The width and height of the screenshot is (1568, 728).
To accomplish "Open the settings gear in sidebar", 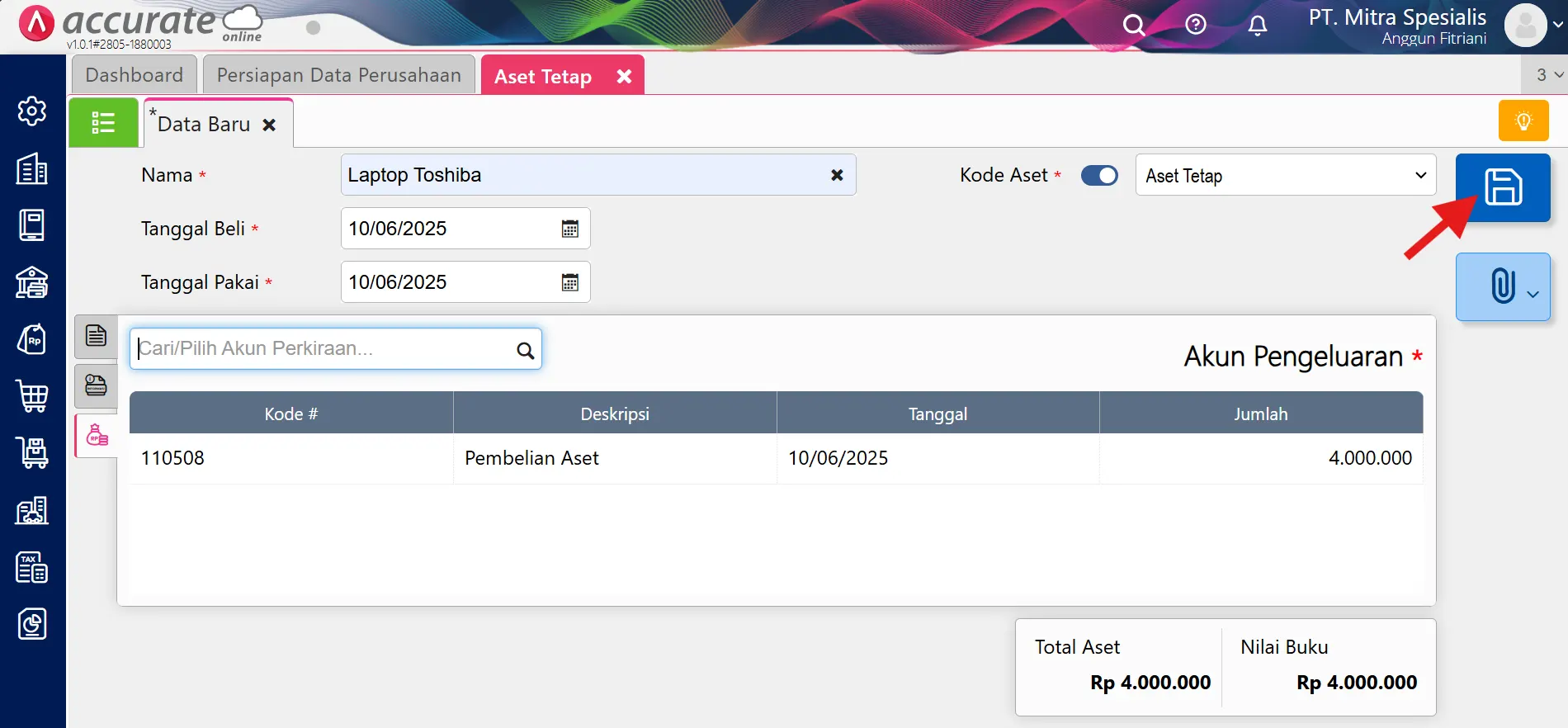I will [32, 111].
